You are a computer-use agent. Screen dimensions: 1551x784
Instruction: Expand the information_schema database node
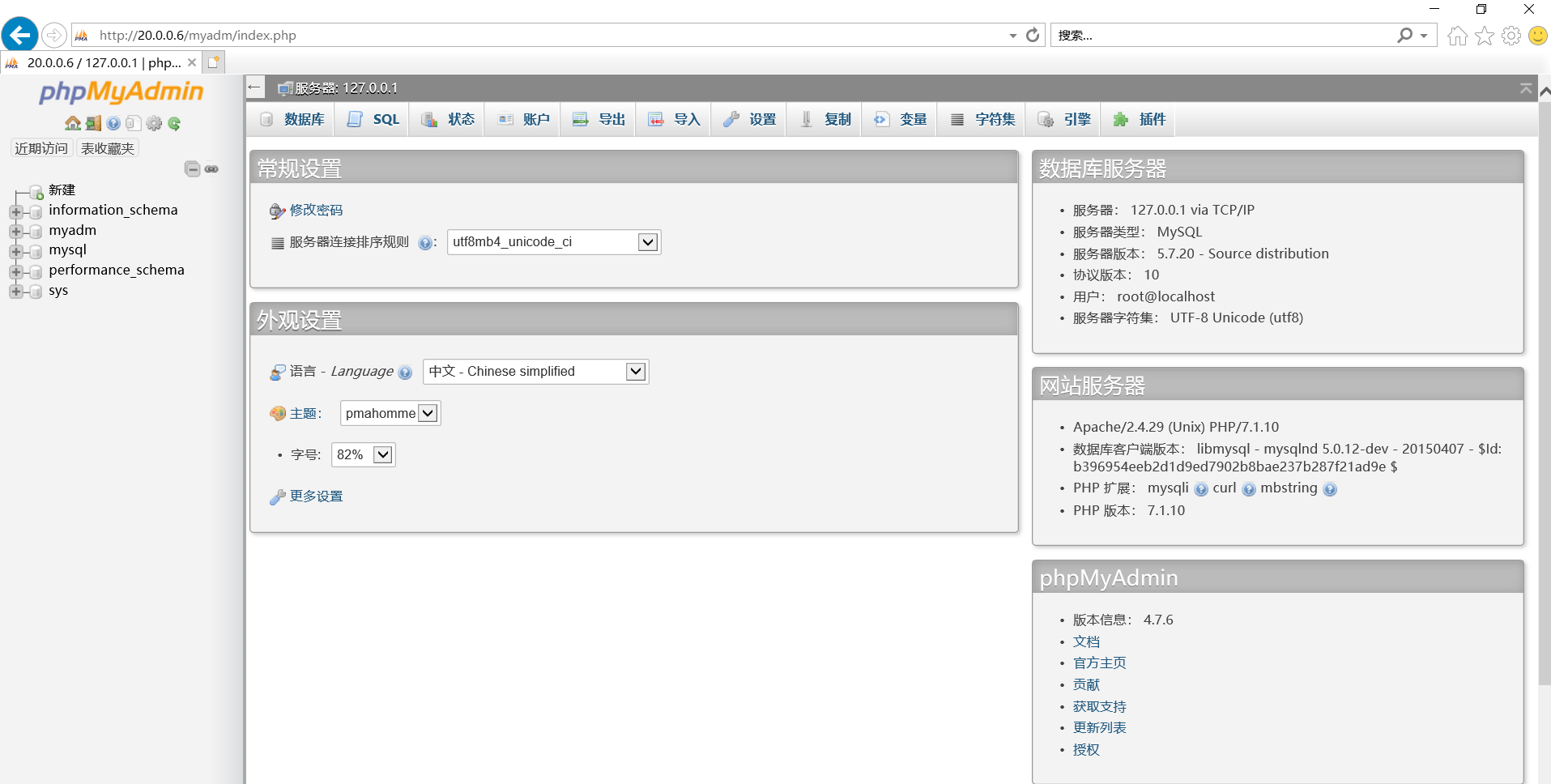point(15,212)
